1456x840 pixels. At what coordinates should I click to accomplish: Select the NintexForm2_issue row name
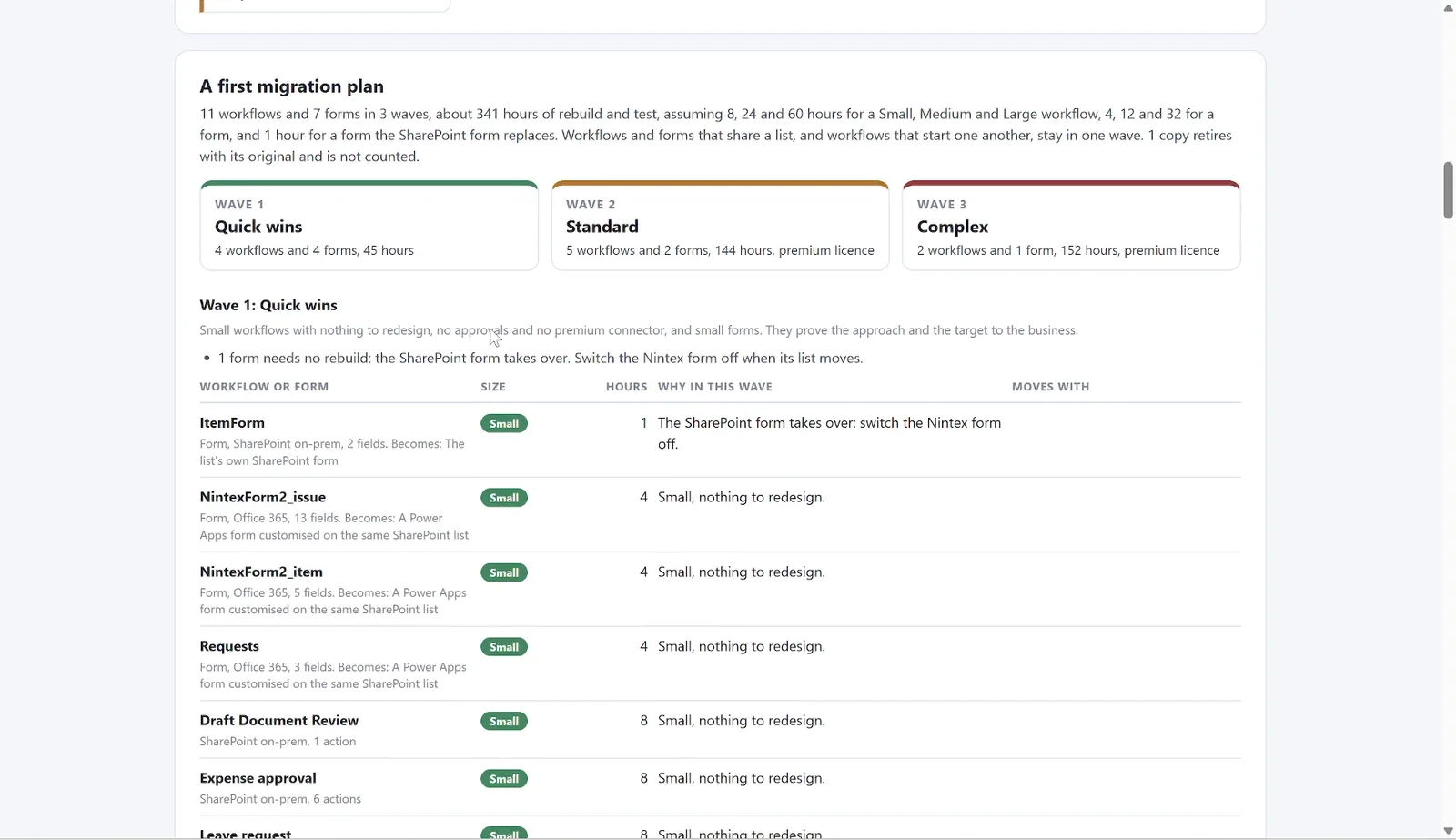tap(263, 497)
